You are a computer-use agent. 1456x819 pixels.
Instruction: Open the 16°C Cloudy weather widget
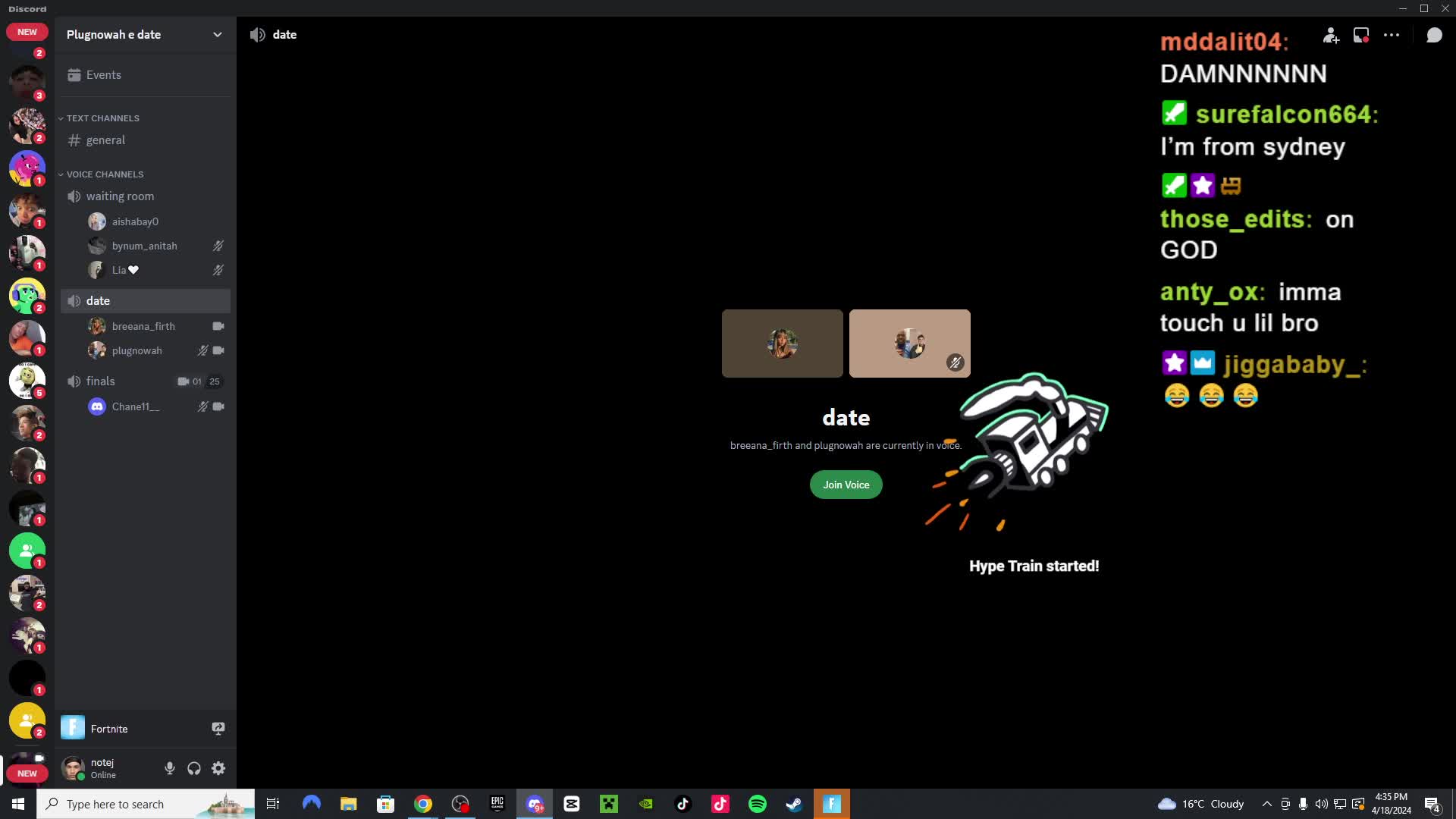tap(1201, 804)
